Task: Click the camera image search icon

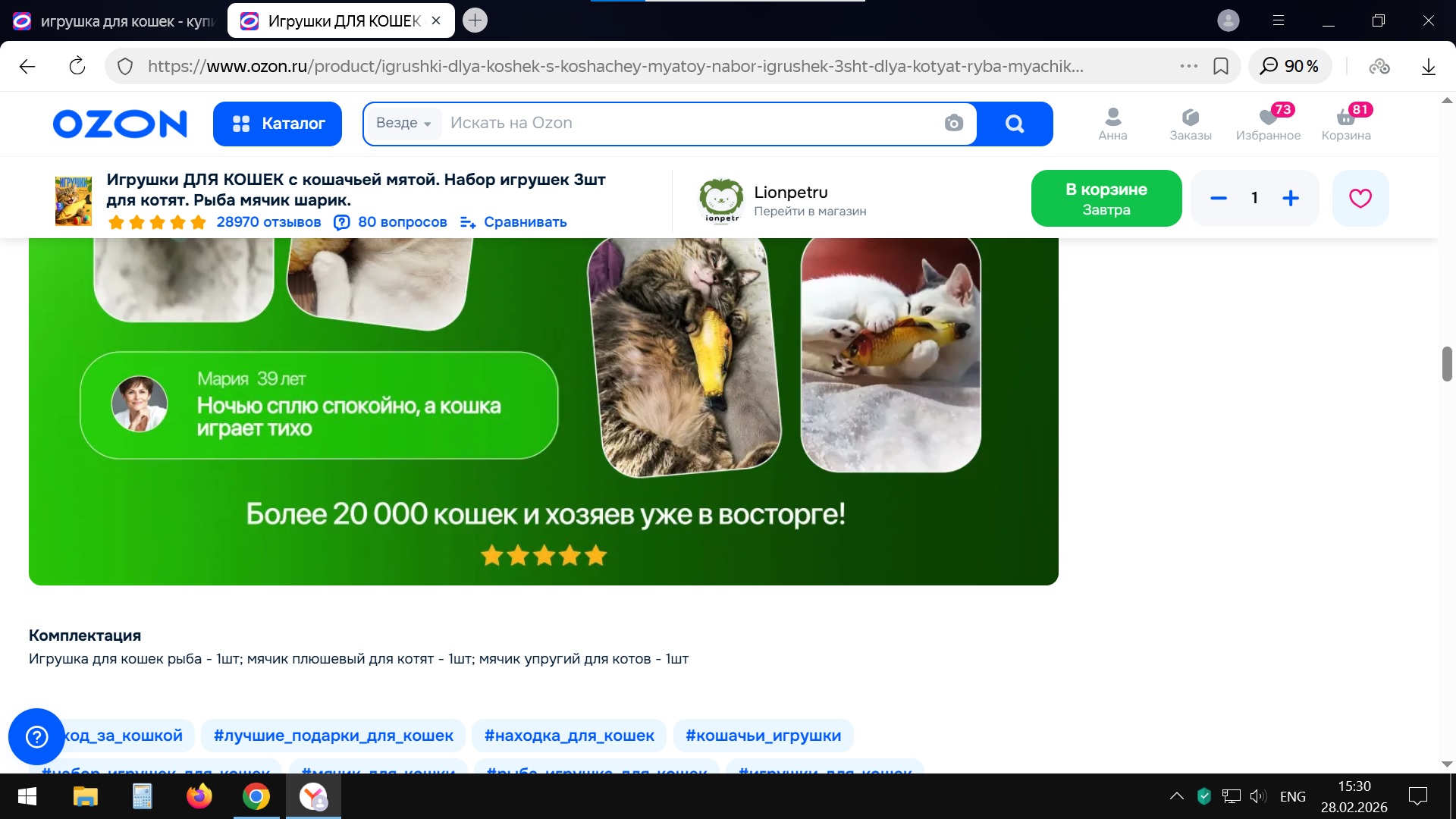Action: point(953,123)
